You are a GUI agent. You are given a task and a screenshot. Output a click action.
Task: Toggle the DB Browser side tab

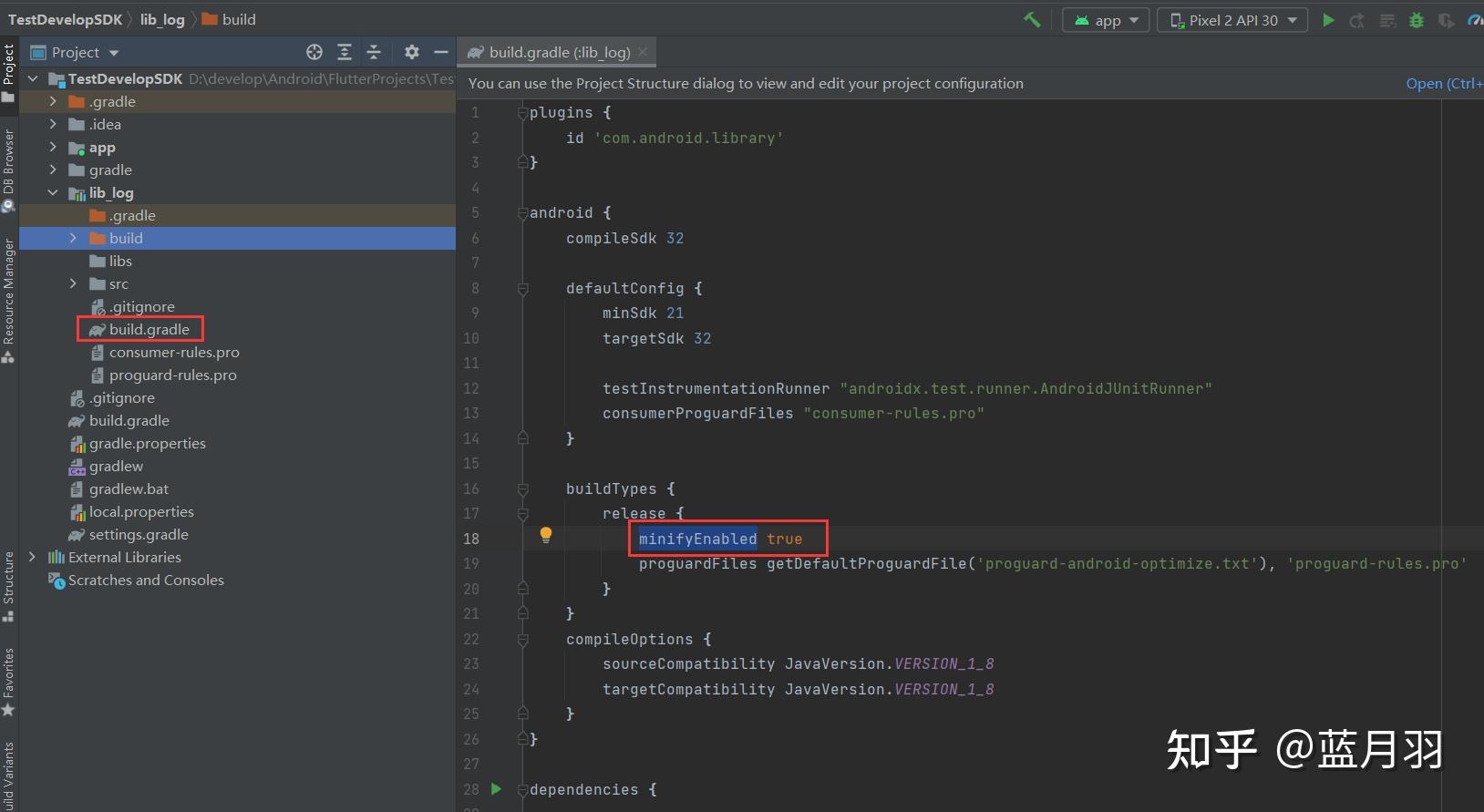(x=8, y=170)
